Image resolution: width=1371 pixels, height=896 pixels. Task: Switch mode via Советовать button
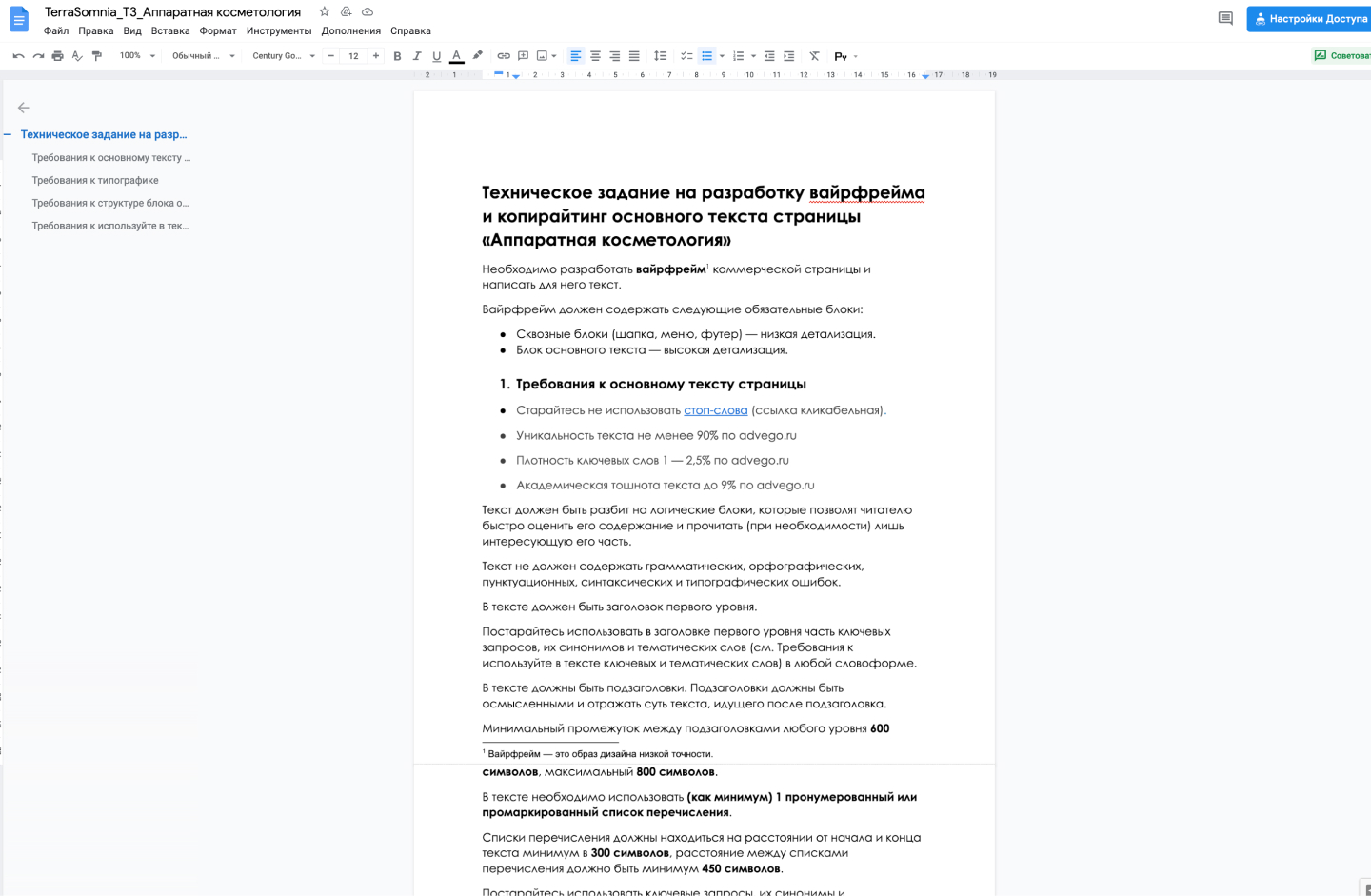click(1341, 55)
